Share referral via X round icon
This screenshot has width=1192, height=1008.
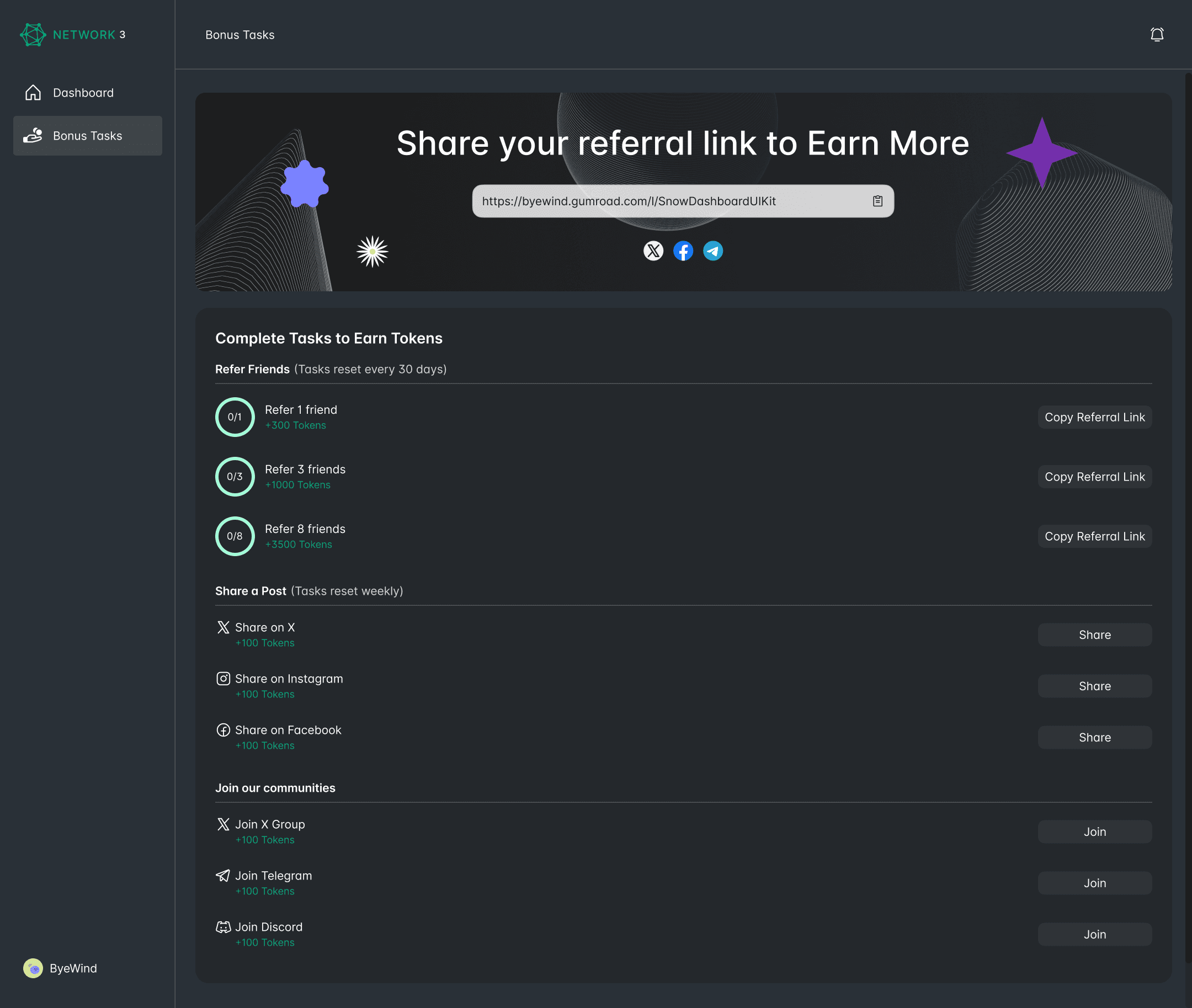(x=653, y=251)
